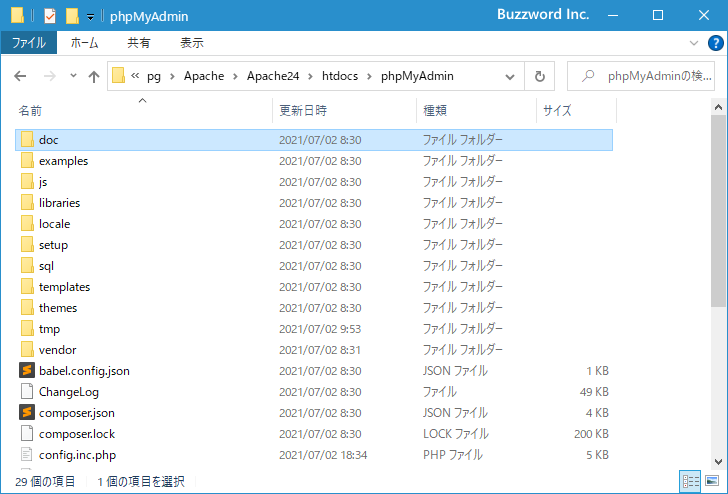Go back with the back arrow

tap(20, 76)
